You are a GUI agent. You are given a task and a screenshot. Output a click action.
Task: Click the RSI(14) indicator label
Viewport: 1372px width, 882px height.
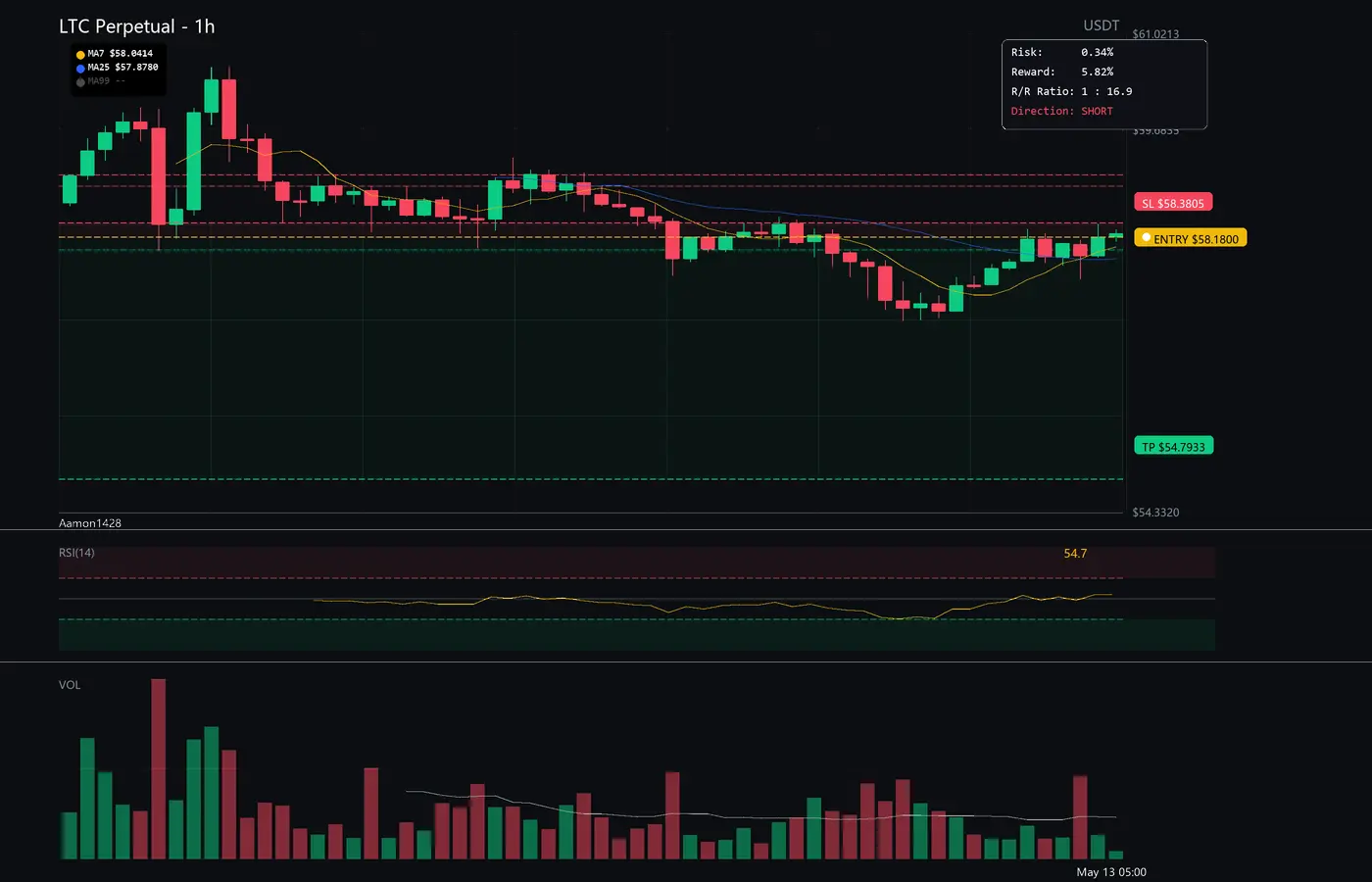76,553
